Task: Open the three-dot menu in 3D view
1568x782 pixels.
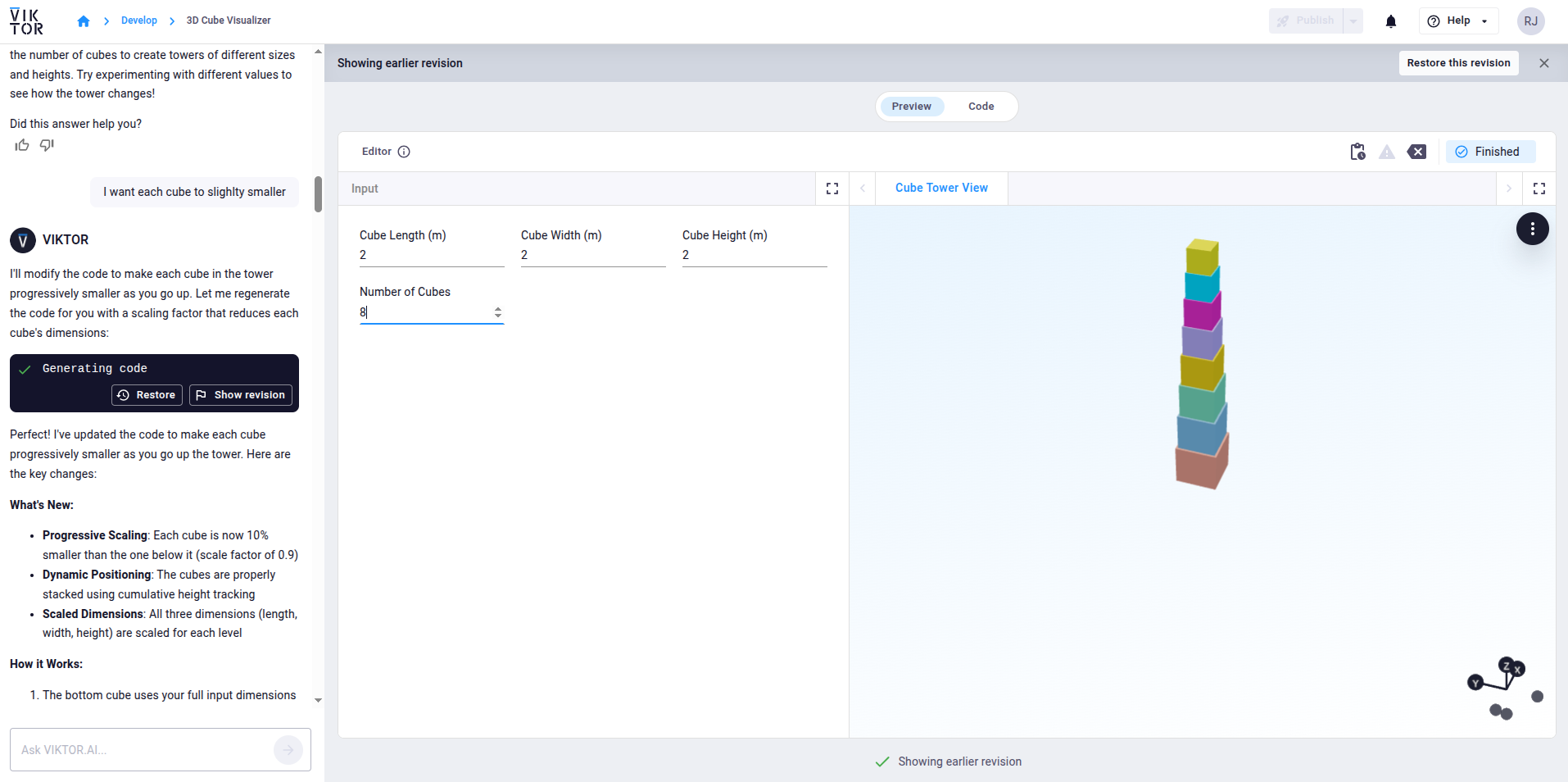Action: coord(1532,229)
